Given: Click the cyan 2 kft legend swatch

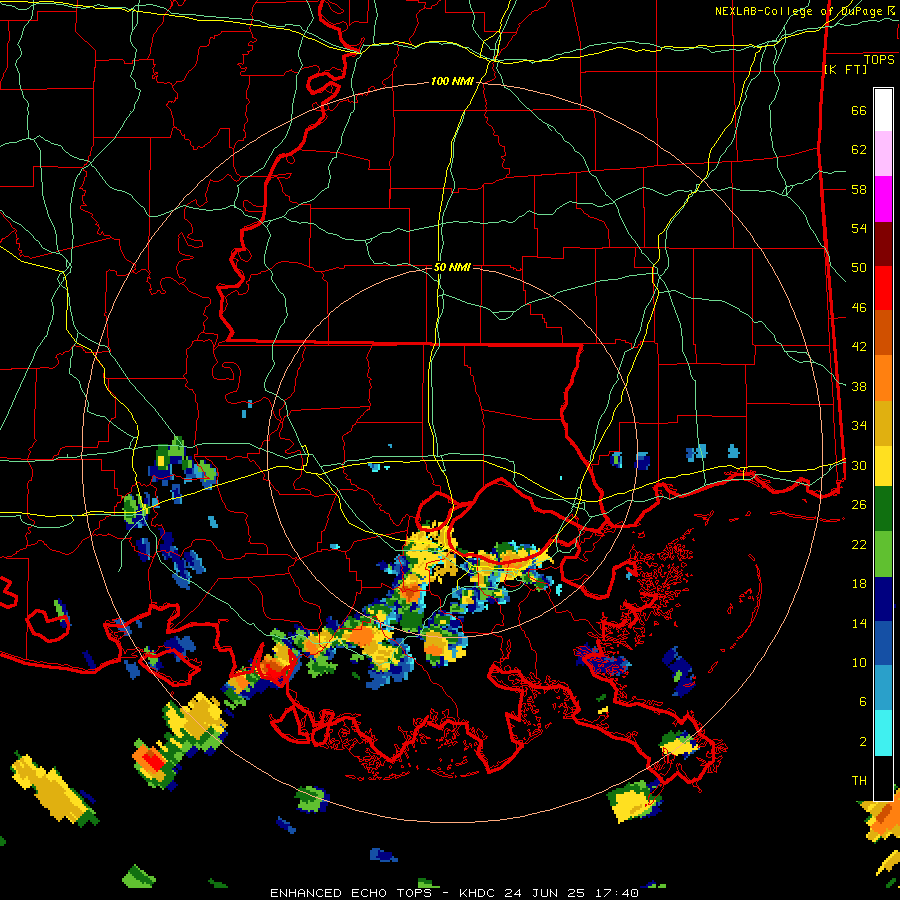Looking at the screenshot, I should [883, 733].
